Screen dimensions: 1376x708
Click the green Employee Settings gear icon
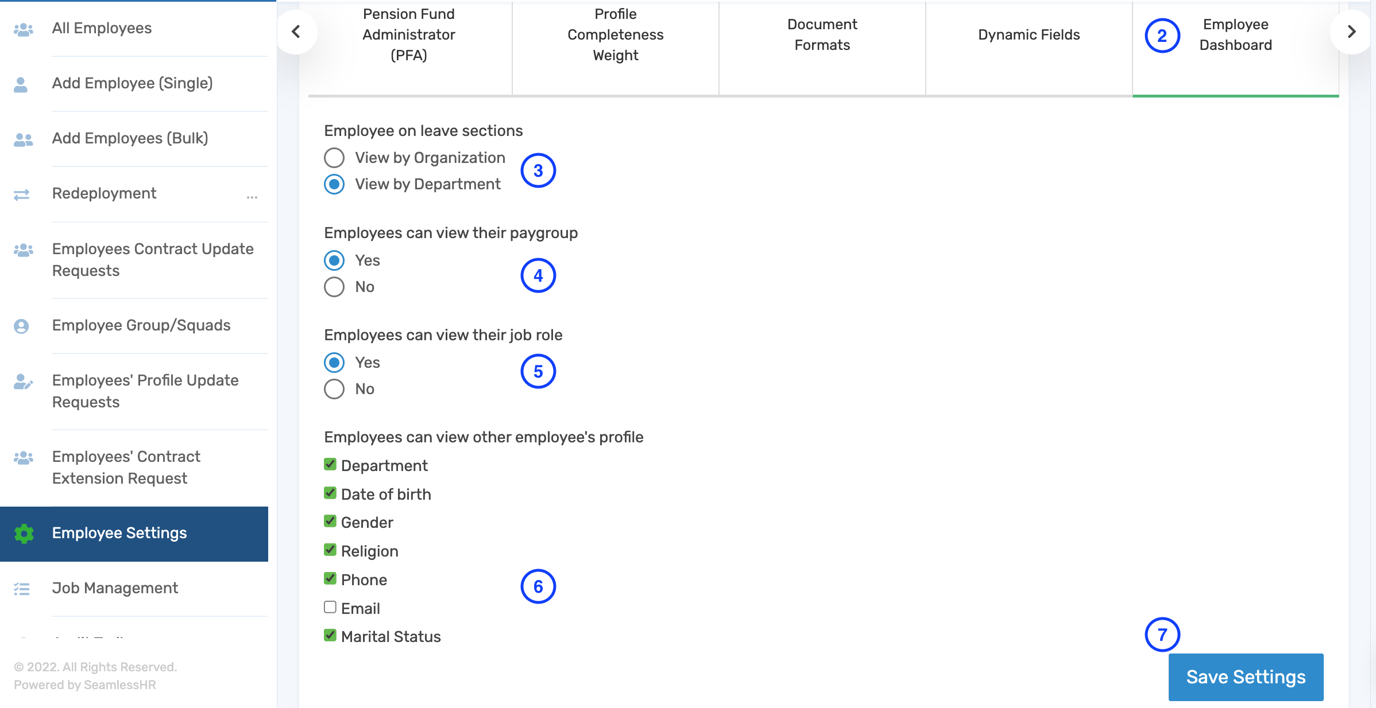click(23, 533)
